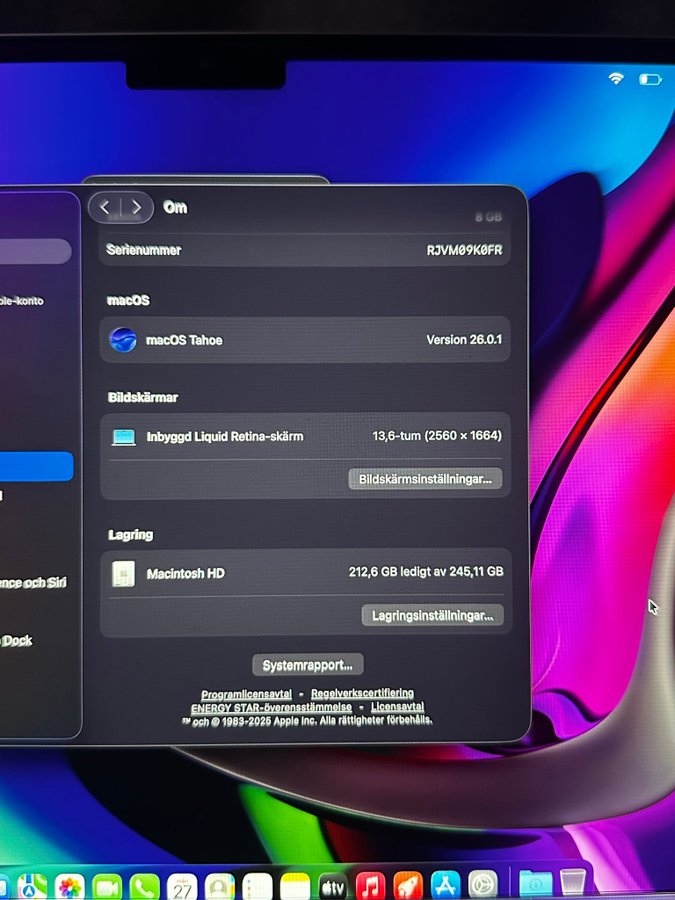Open App Store from the Dock
The width and height of the screenshot is (675, 900).
445,885
